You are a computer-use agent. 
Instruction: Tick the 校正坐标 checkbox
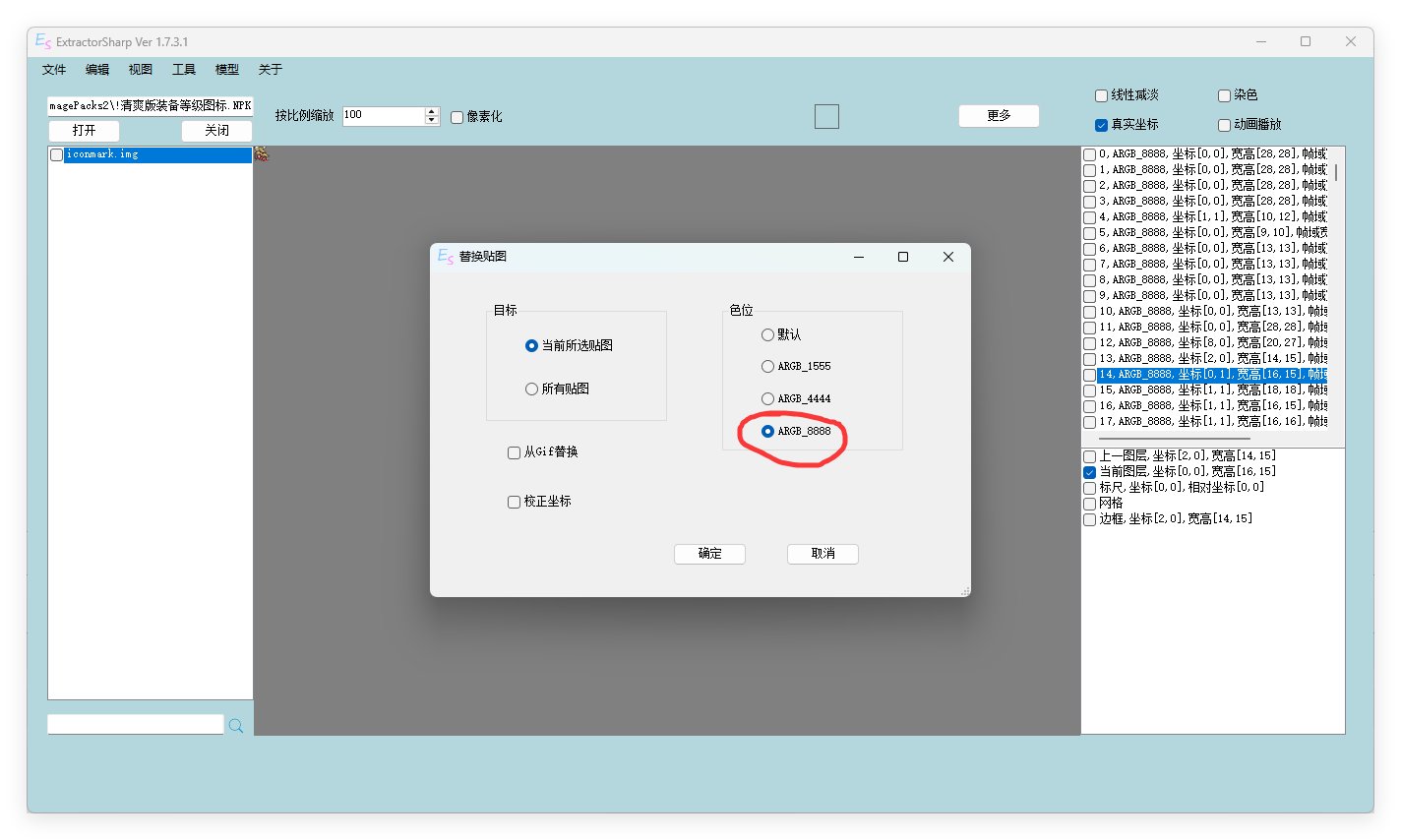tap(514, 502)
